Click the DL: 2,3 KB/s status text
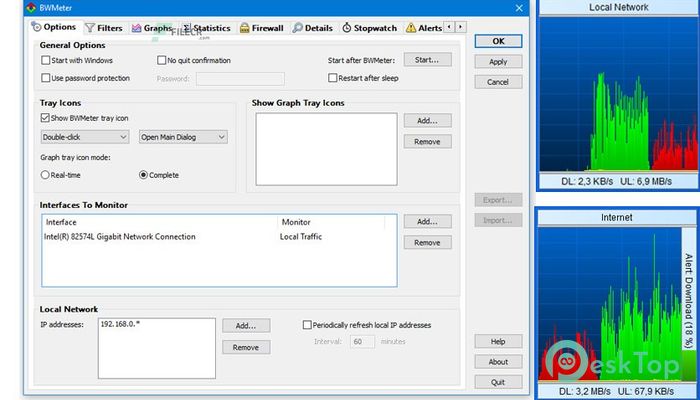The width and height of the screenshot is (700, 400). pyautogui.click(x=587, y=181)
